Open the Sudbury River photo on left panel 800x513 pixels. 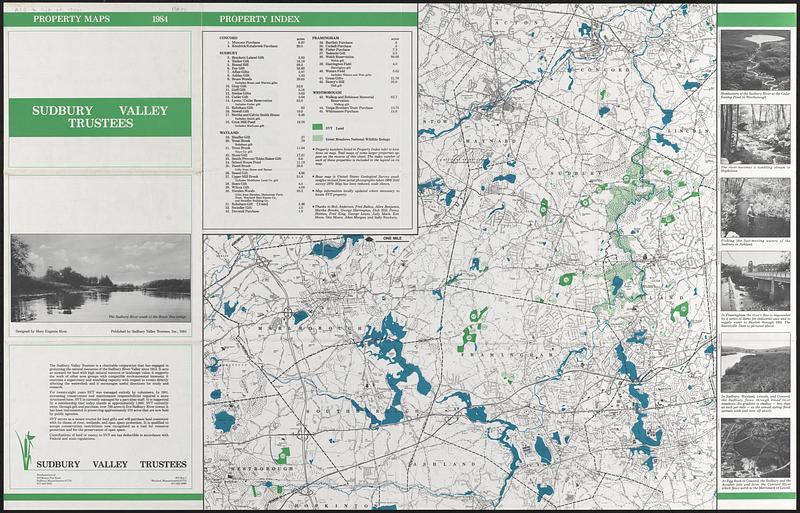(101, 278)
